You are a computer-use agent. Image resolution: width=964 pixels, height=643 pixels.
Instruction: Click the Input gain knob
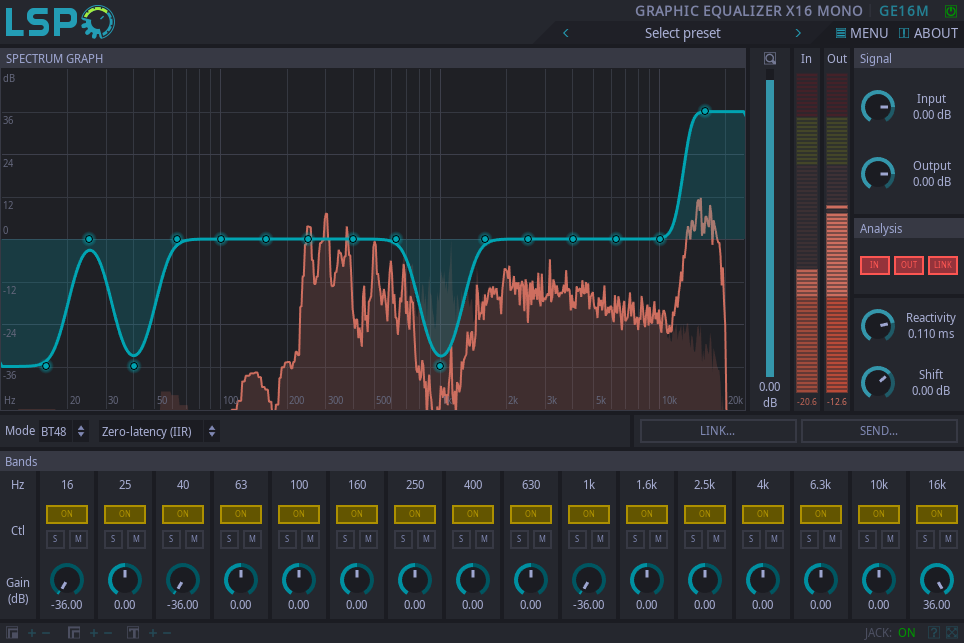click(878, 106)
